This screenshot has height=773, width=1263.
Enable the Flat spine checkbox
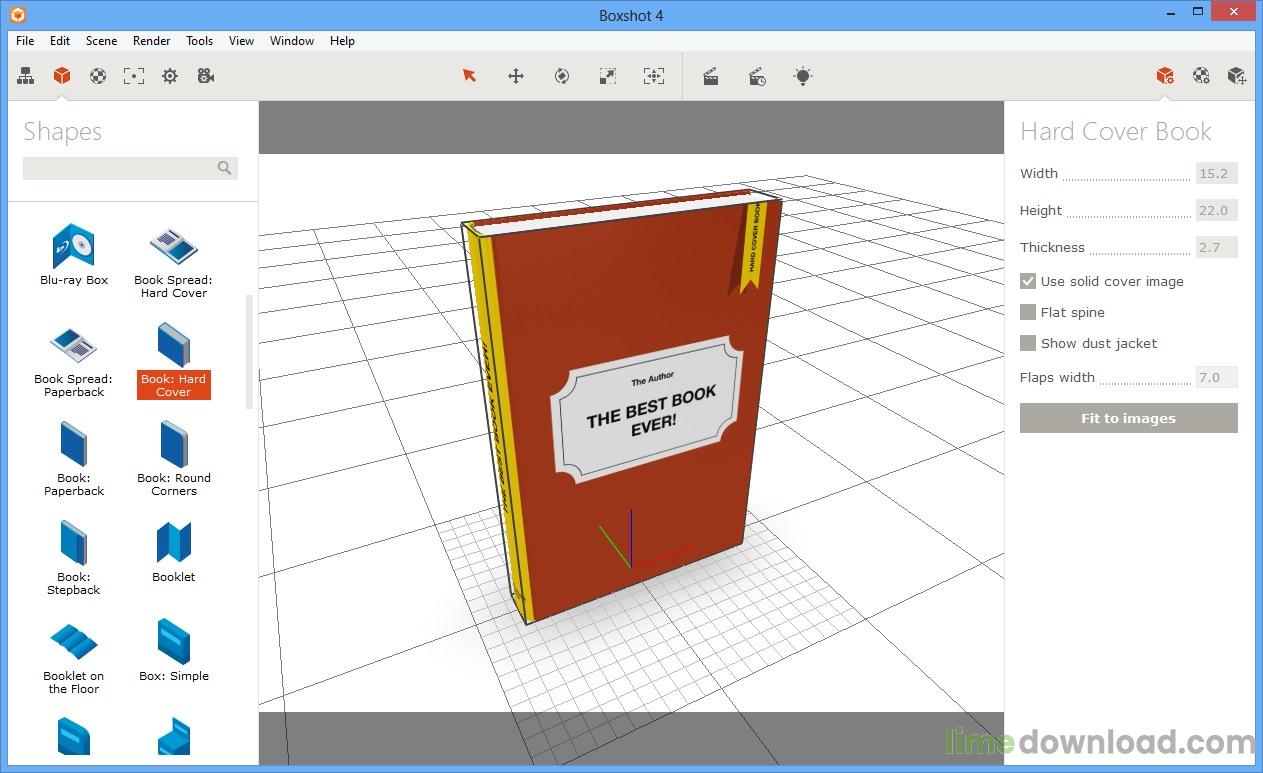click(1028, 312)
